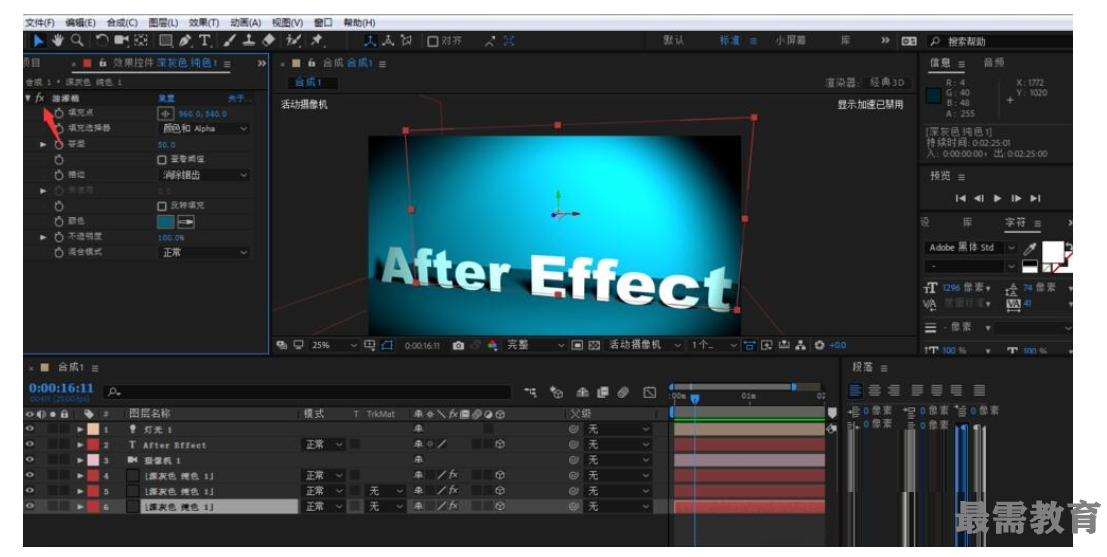
Task: Switch to 小屏幕 workspace
Action: pos(790,41)
